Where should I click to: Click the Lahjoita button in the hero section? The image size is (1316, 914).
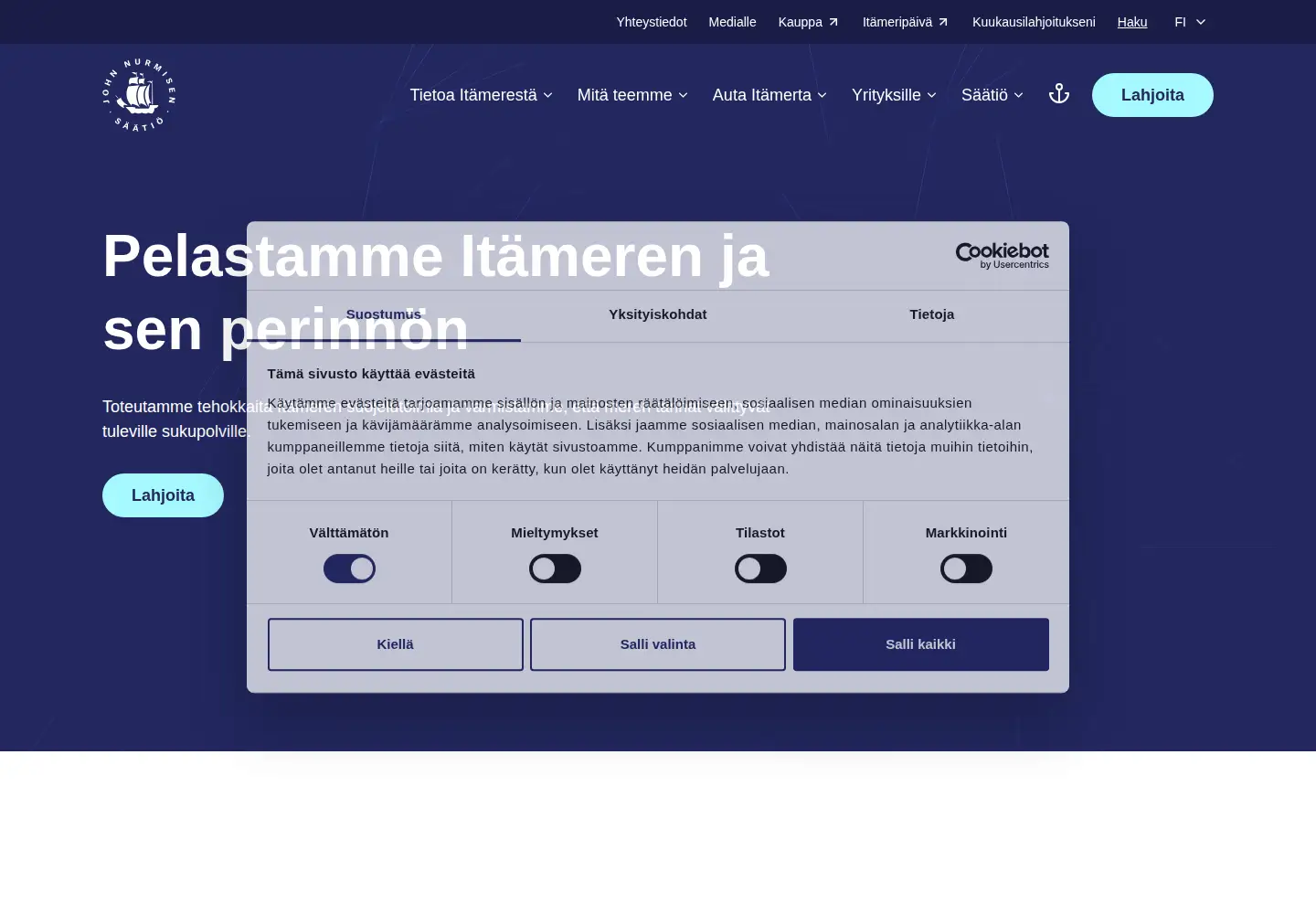pyautogui.click(x=163, y=495)
